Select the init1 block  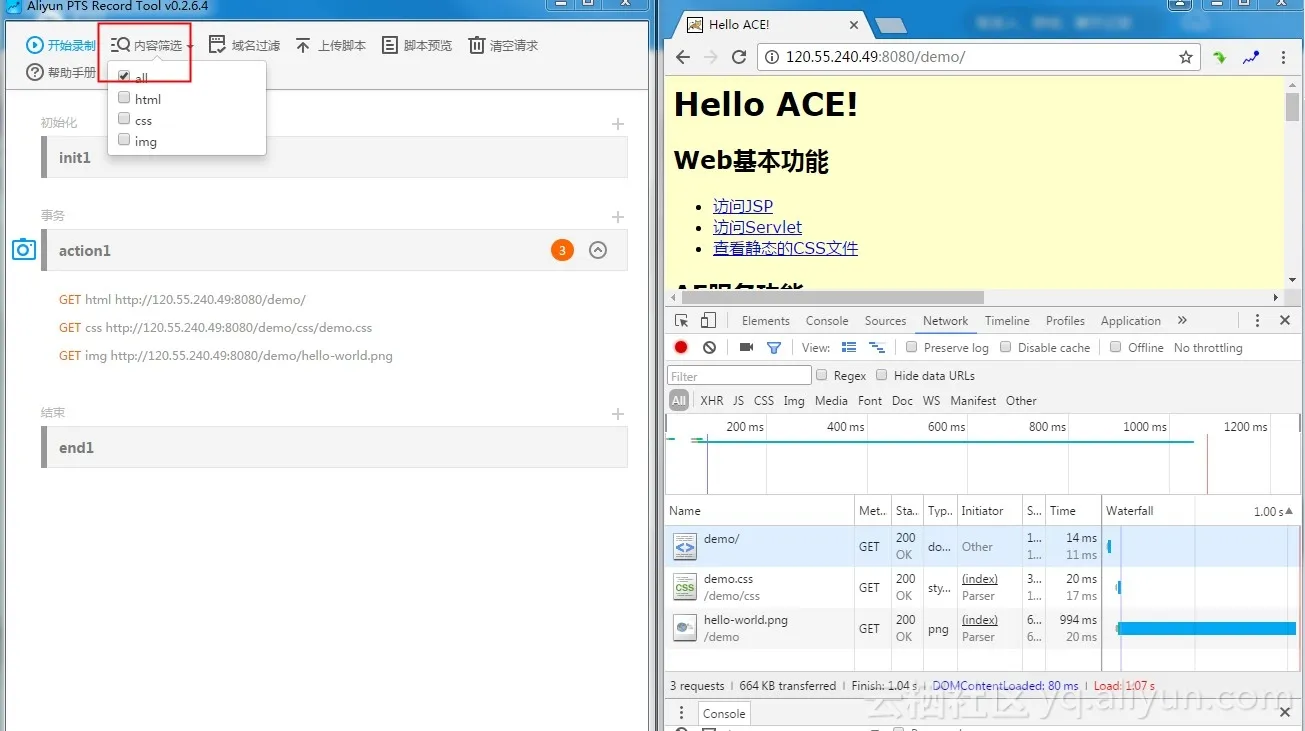tap(334, 157)
